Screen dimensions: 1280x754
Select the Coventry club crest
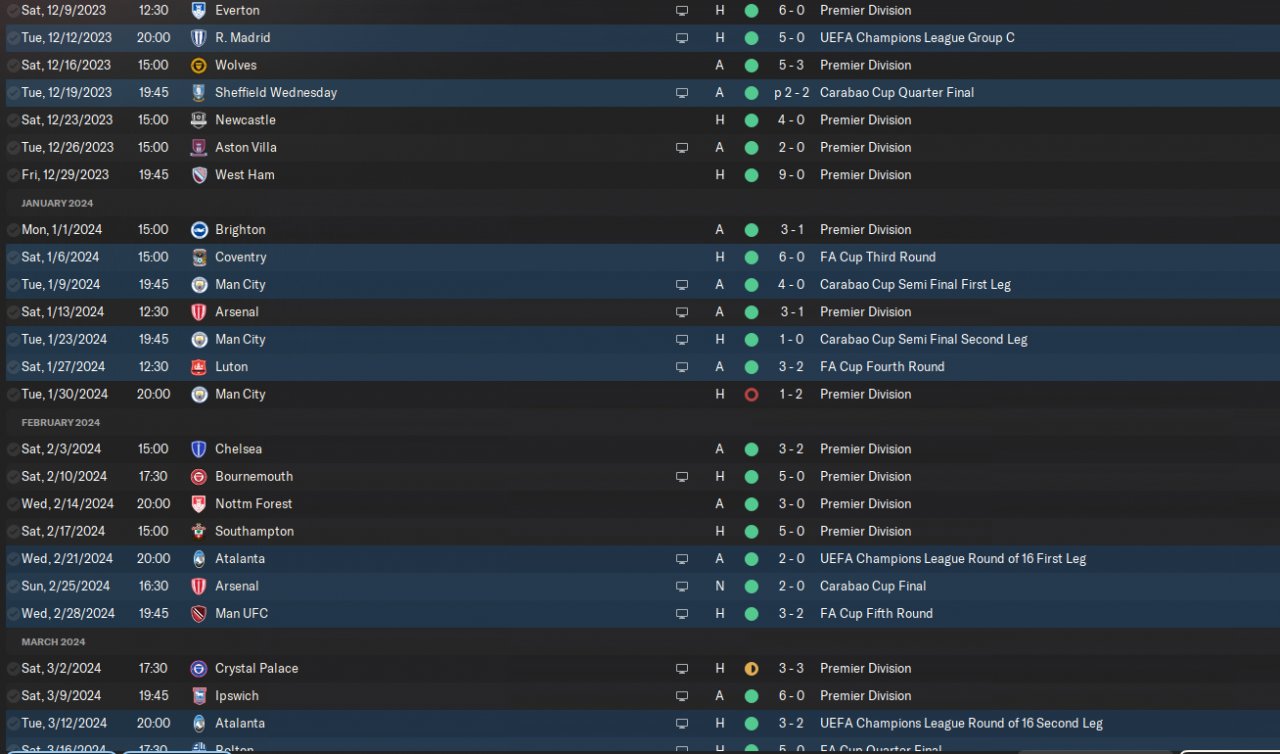click(199, 257)
